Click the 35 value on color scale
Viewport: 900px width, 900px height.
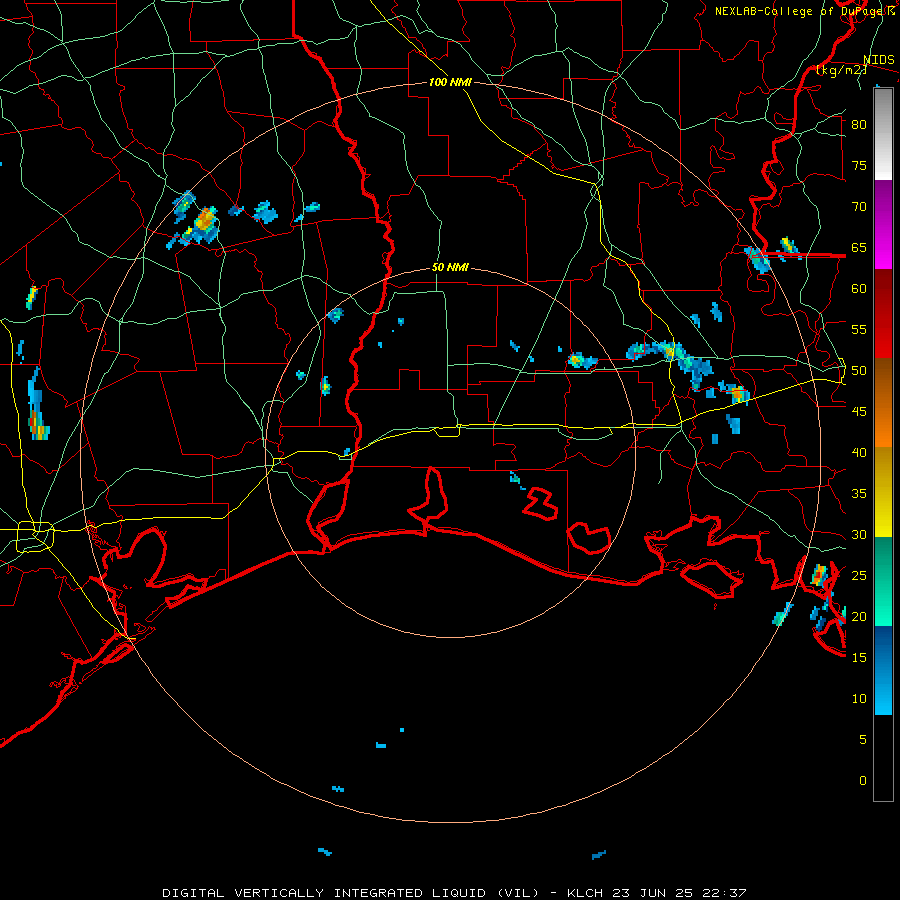pos(859,494)
